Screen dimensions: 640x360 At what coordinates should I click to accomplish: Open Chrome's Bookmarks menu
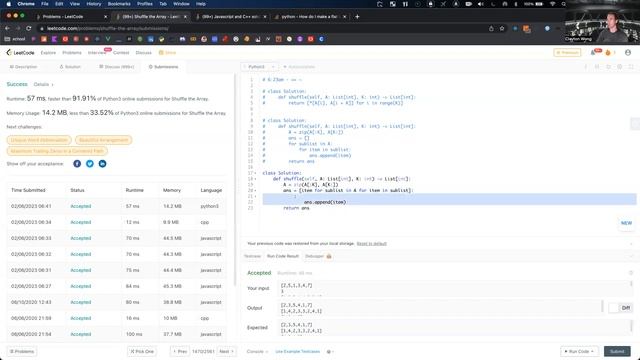tap(119, 4)
